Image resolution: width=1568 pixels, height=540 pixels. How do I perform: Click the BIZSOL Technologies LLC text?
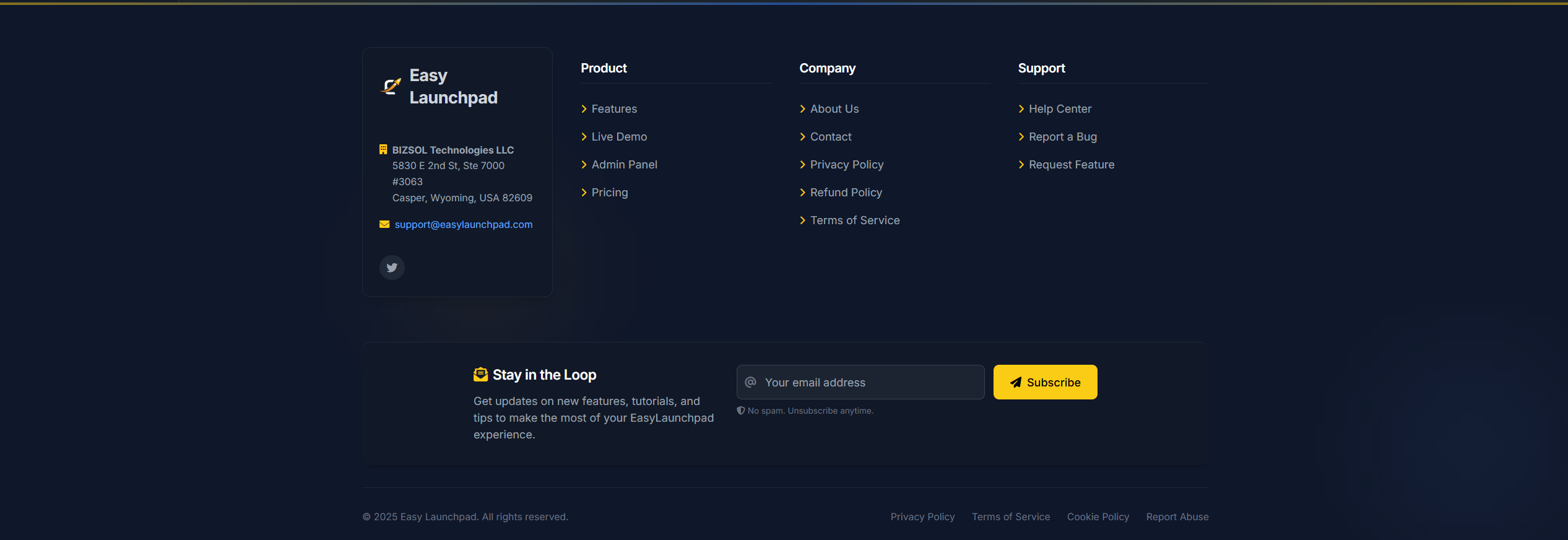(x=453, y=150)
